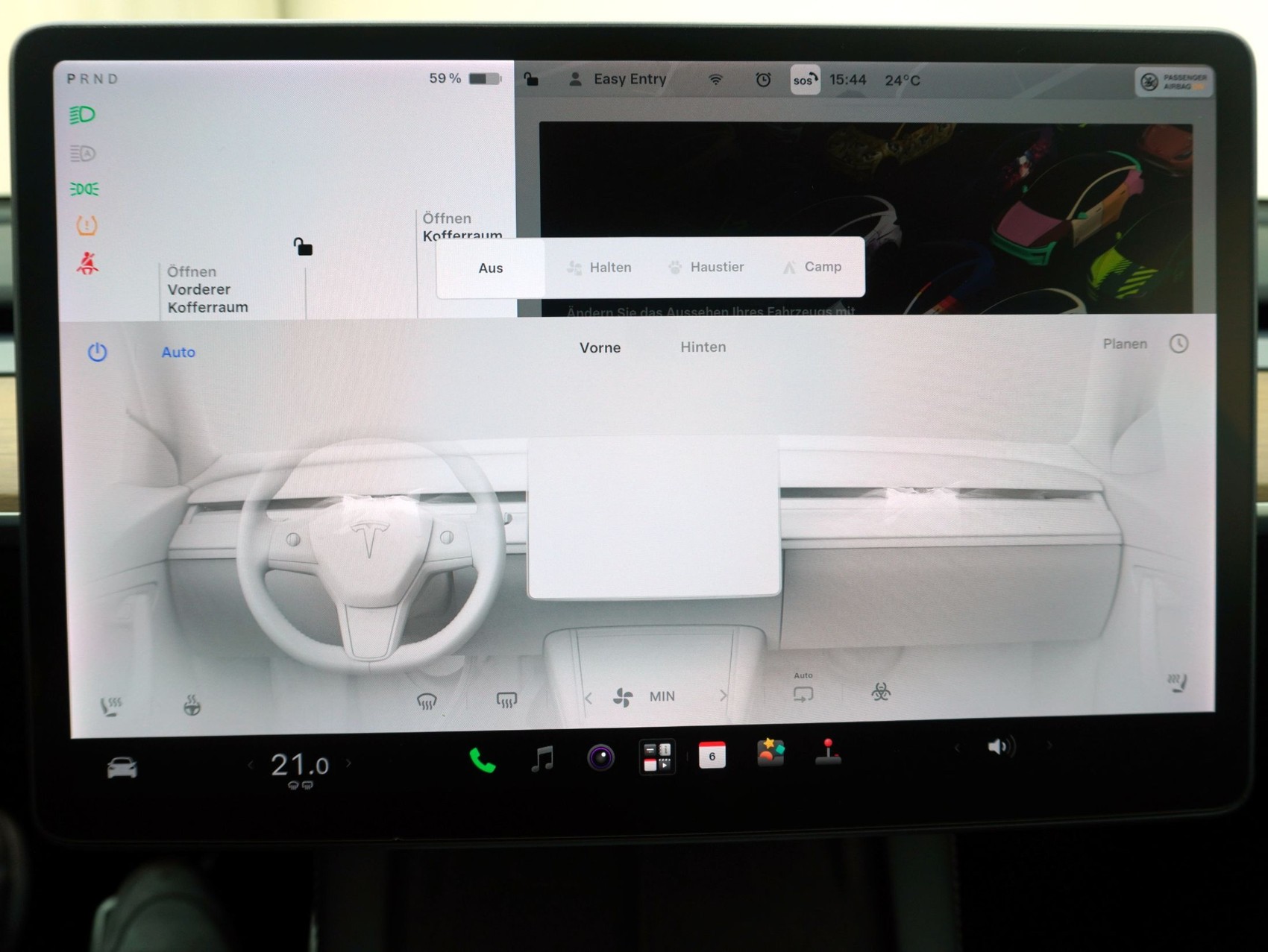
Task: Open the phone app
Action: (x=483, y=760)
